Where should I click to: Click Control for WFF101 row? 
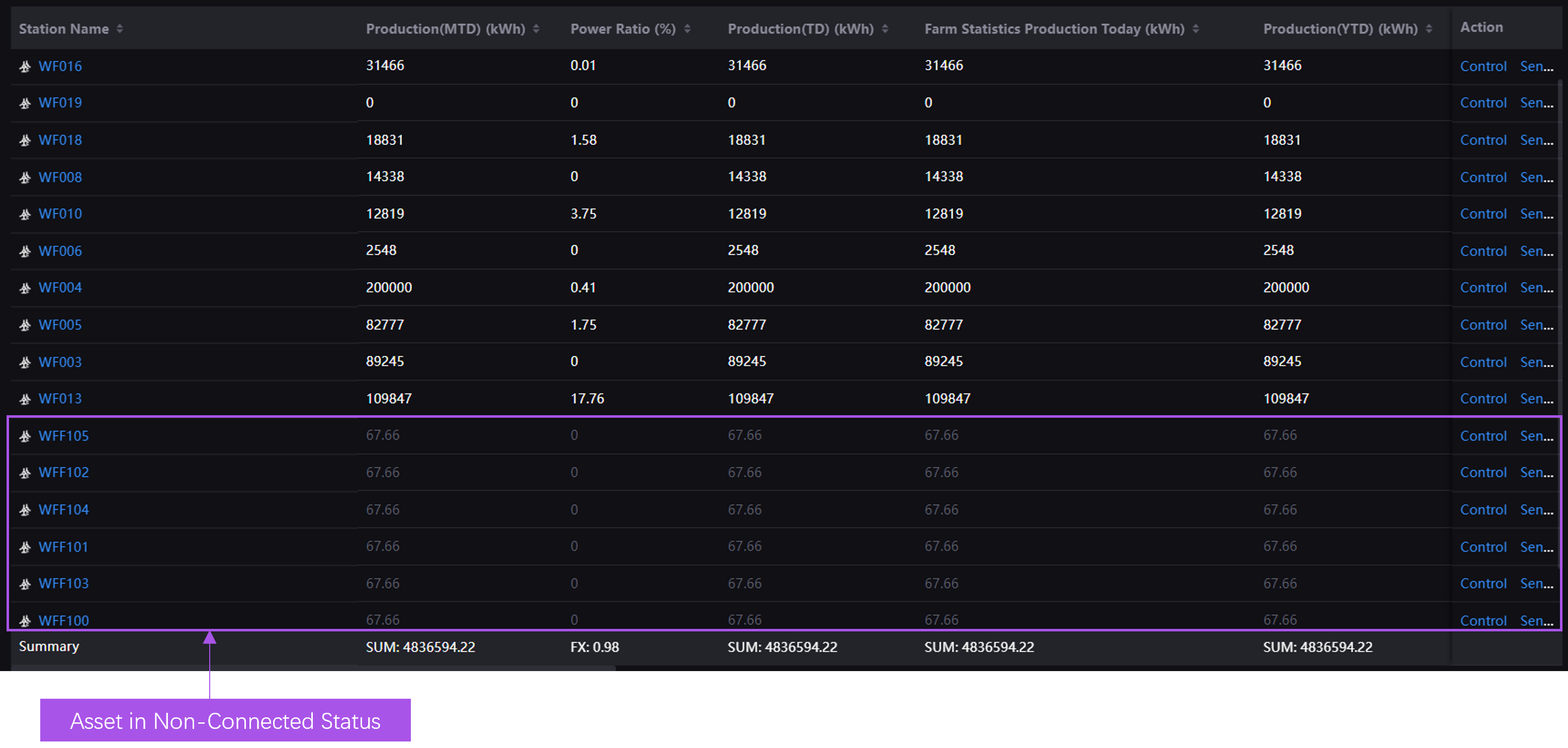click(1483, 547)
